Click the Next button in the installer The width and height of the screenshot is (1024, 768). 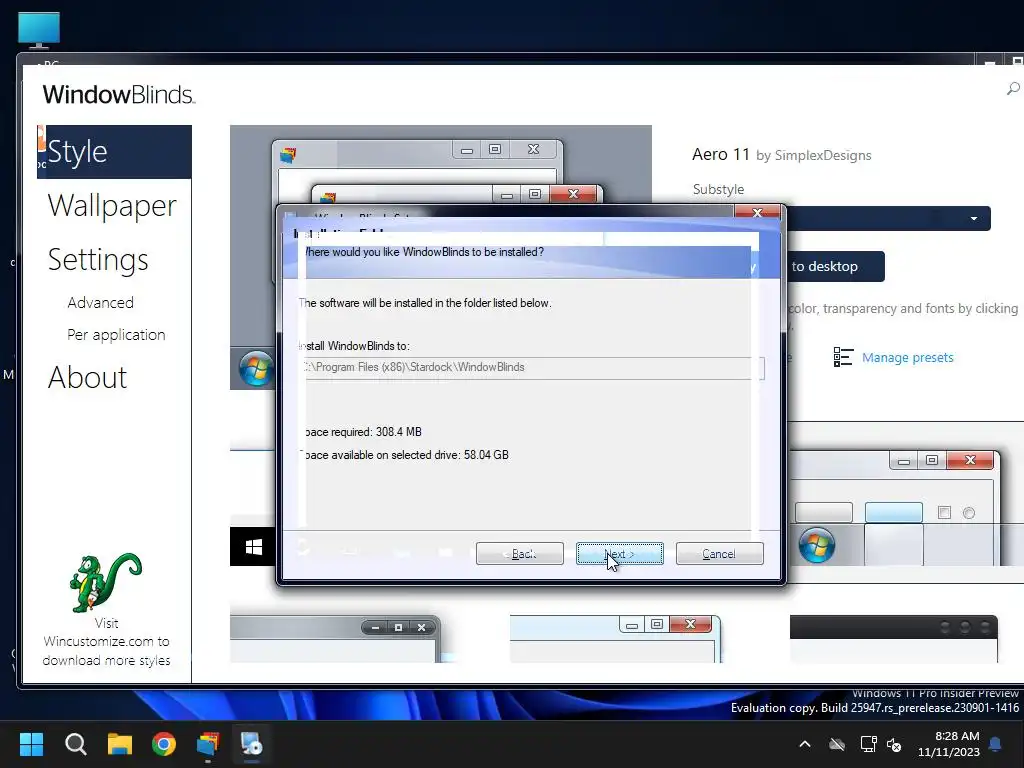(x=619, y=554)
